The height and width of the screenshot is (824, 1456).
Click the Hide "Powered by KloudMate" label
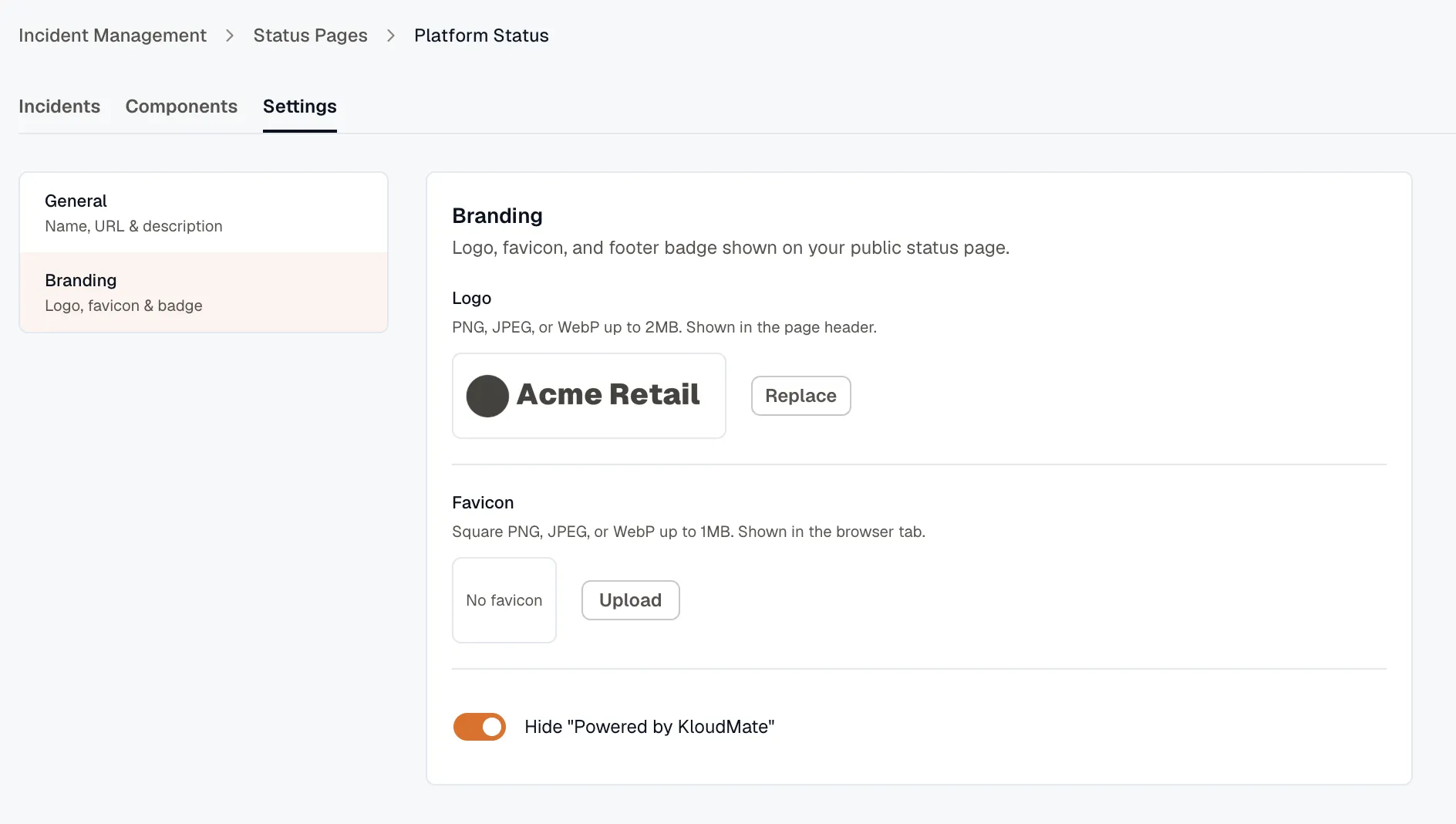pyautogui.click(x=649, y=727)
